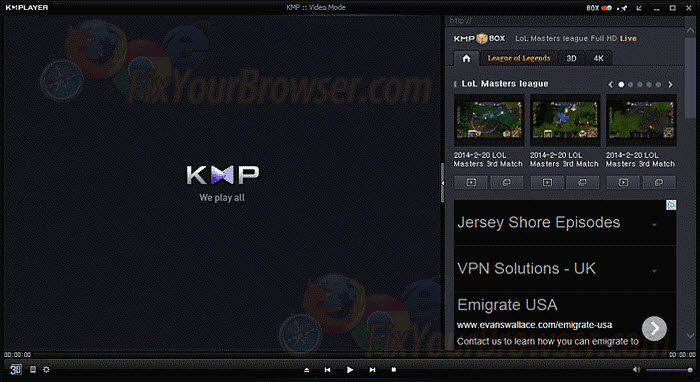Open the control box gear icon

point(46,370)
